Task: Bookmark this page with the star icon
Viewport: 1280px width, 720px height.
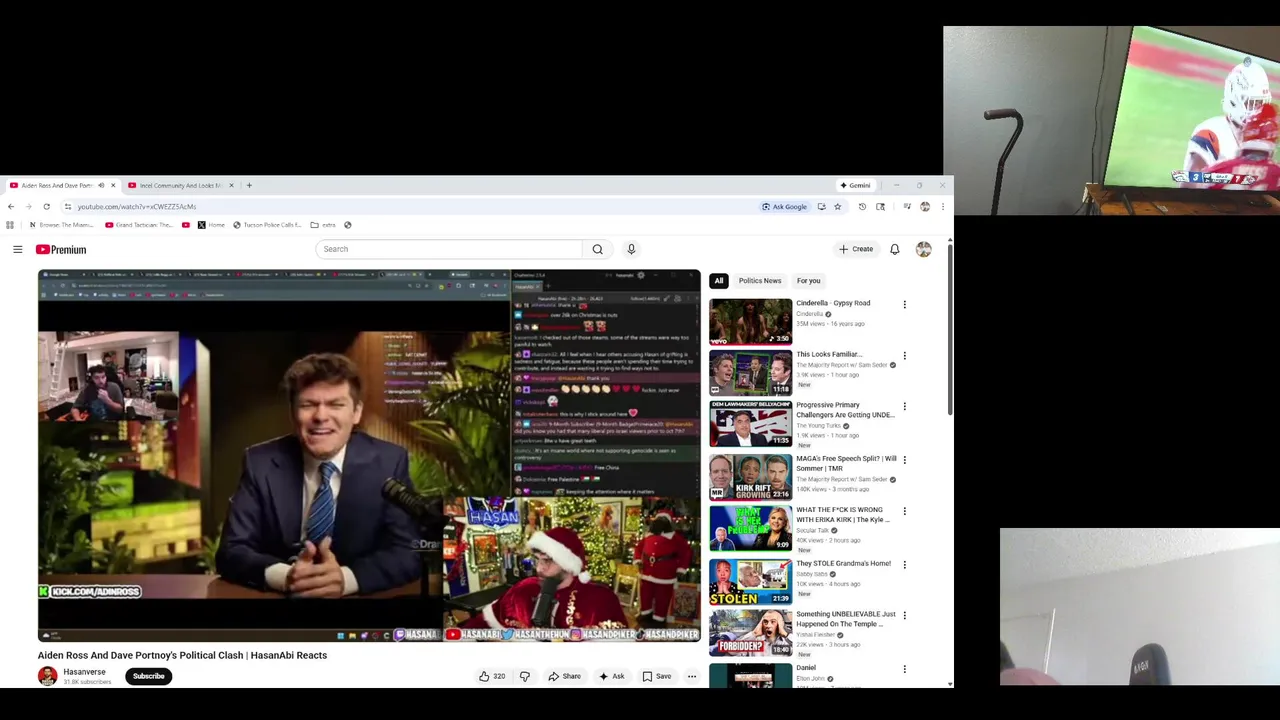Action: [838, 207]
